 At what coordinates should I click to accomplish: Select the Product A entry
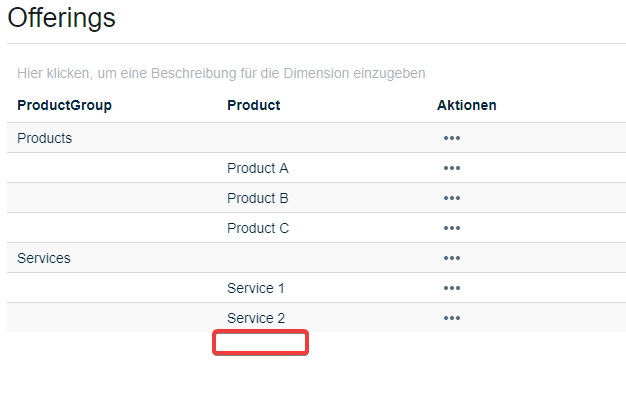pyautogui.click(x=258, y=168)
